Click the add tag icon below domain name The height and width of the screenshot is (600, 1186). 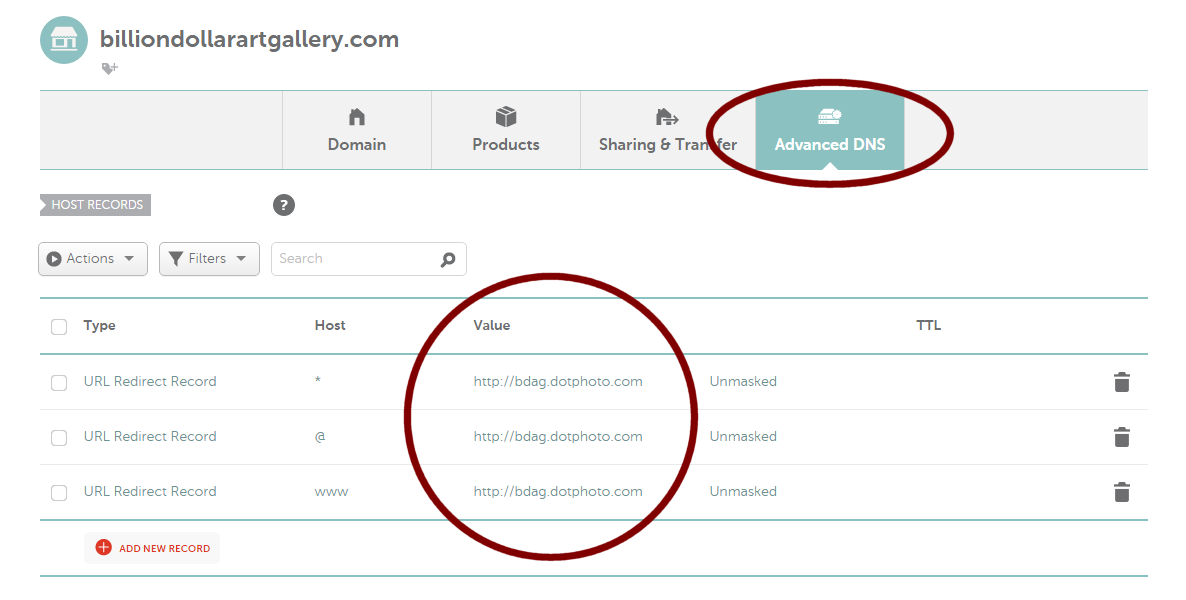tap(110, 69)
